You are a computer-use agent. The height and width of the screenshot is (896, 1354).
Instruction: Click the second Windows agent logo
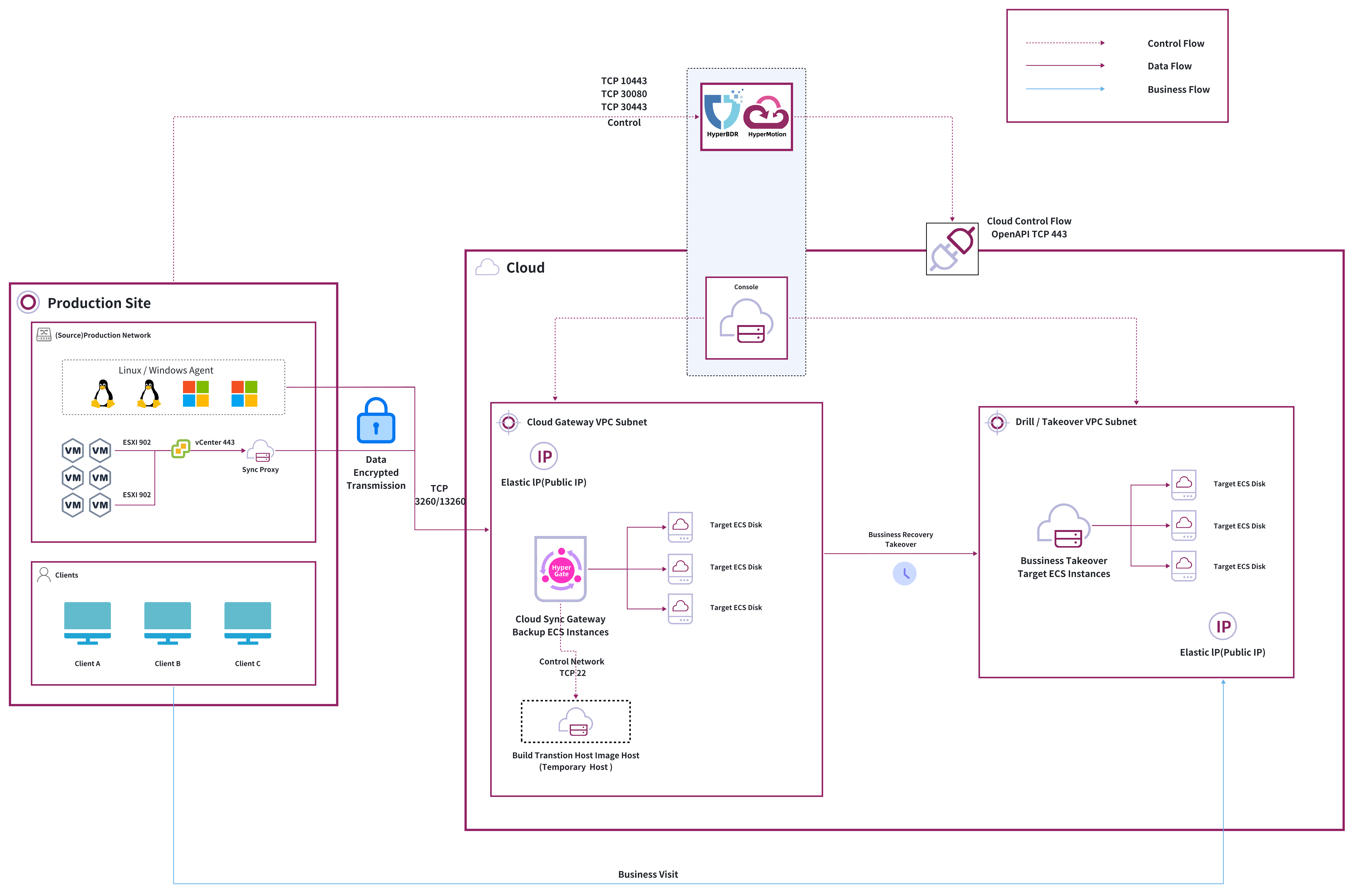pos(245,394)
